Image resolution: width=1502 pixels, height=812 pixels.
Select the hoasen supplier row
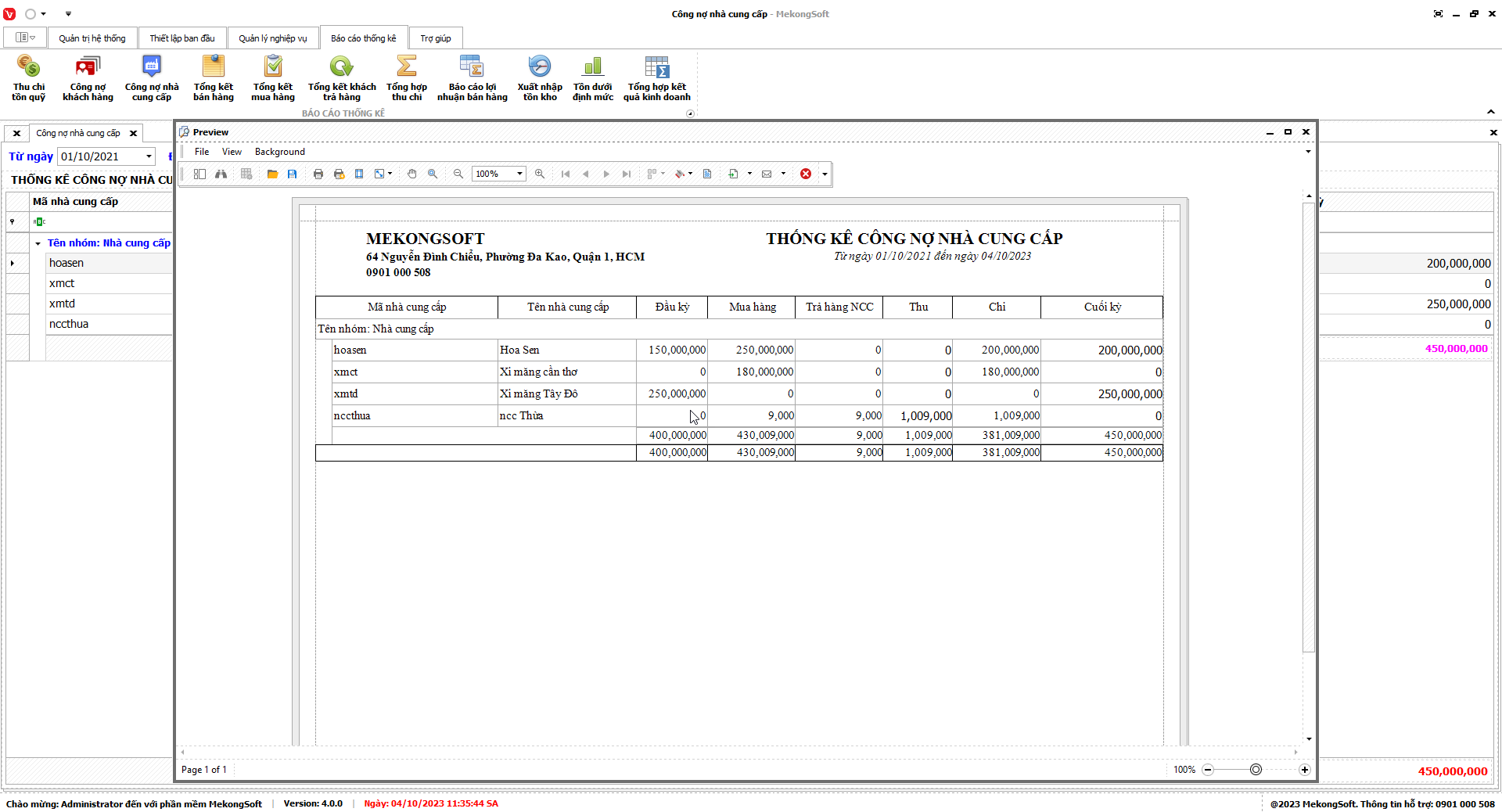click(66, 264)
